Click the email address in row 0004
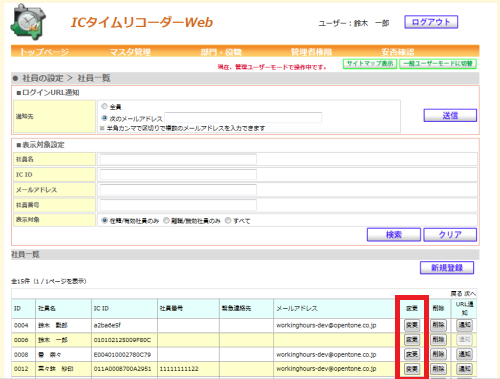The height and width of the screenshot is (379, 500). tap(326, 325)
